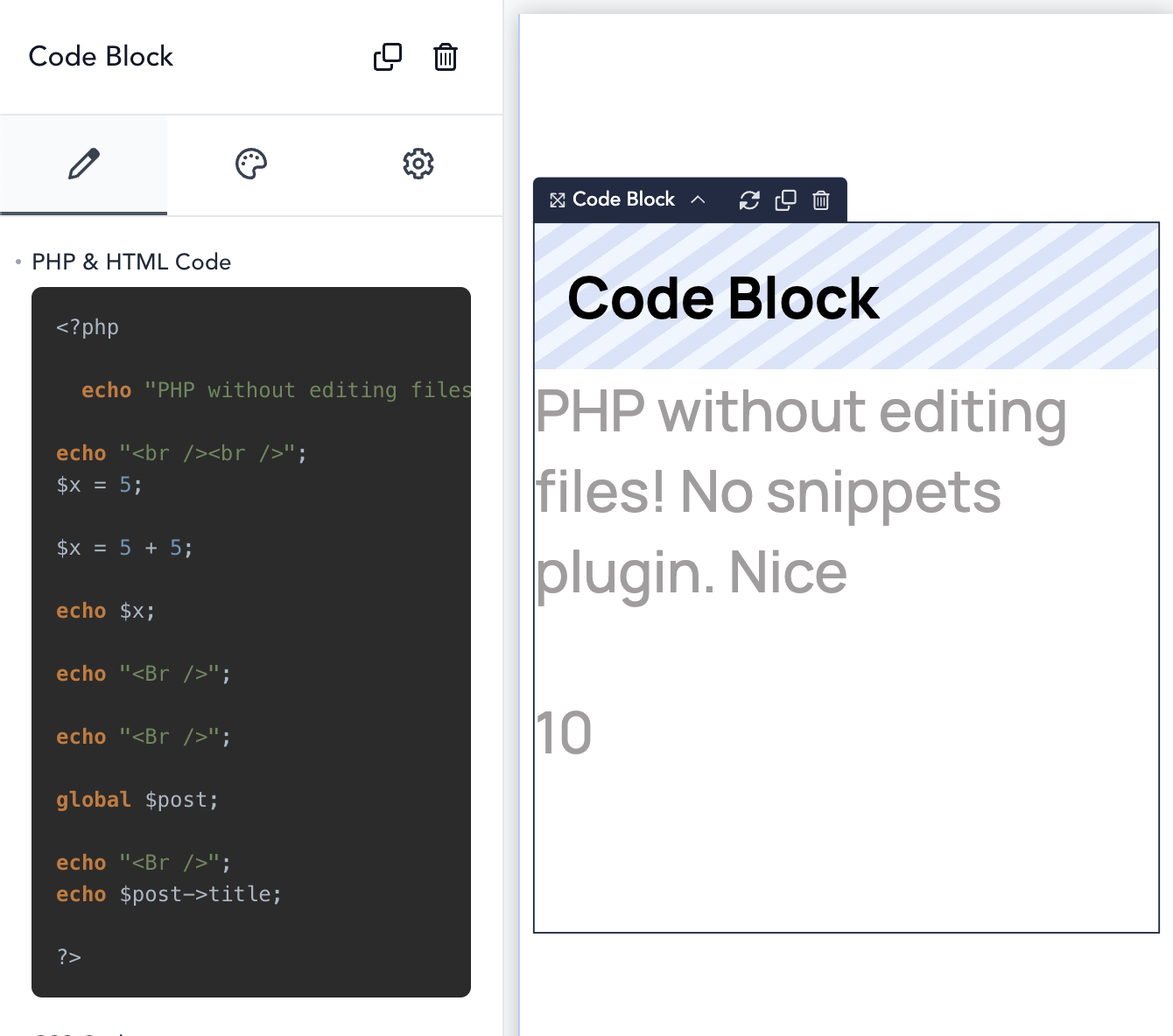Click the element icon beside the toolbar's Code Block label

point(558,200)
